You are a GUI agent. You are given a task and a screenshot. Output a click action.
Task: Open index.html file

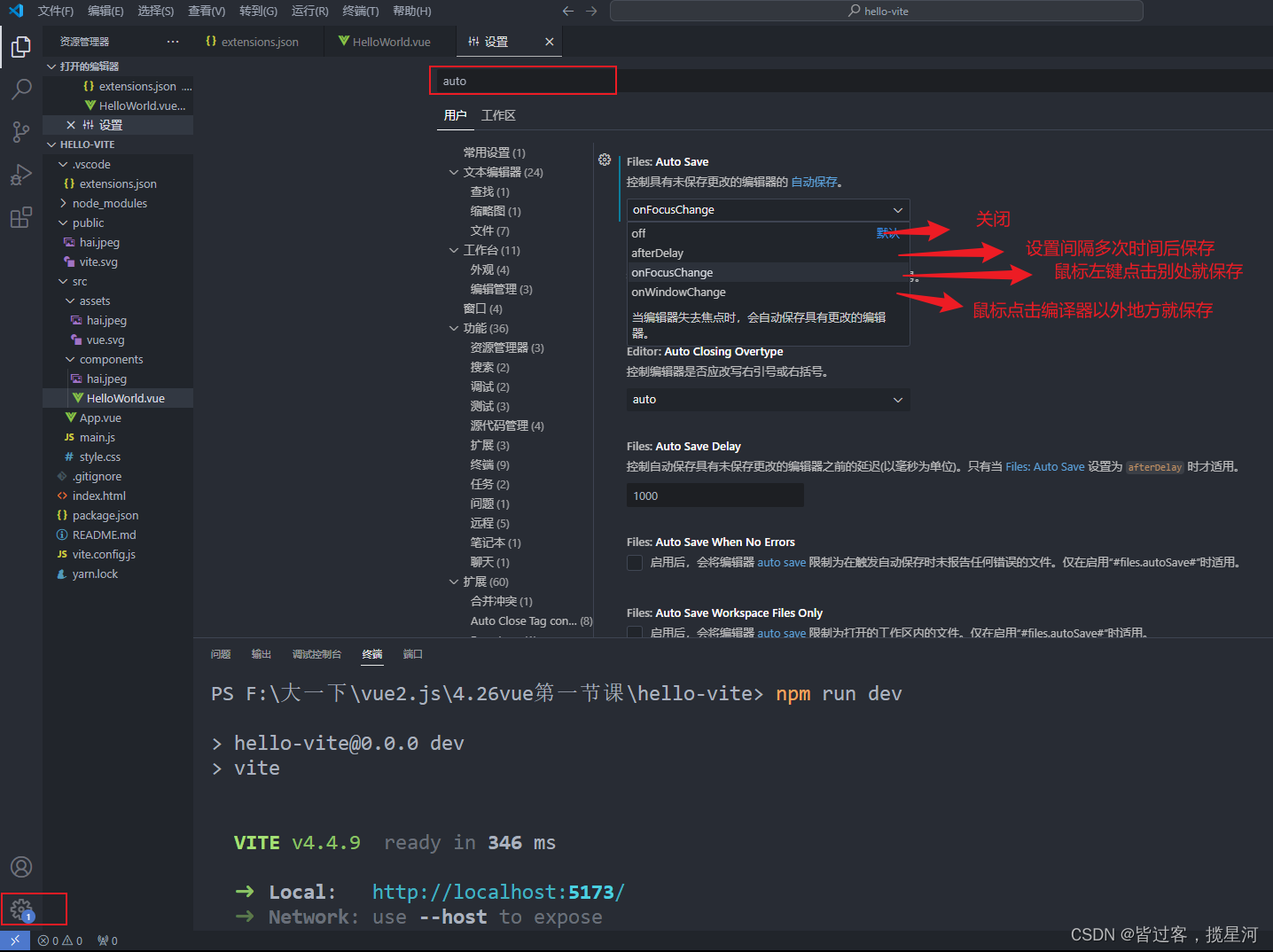[x=99, y=496]
